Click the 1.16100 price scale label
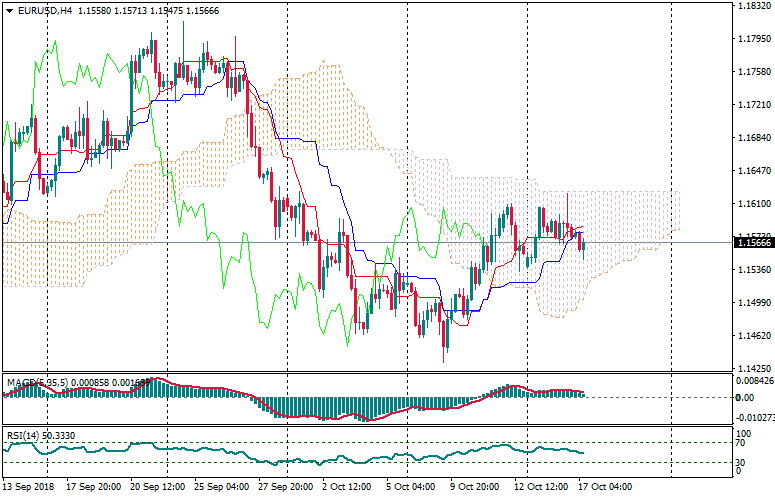 pos(753,204)
